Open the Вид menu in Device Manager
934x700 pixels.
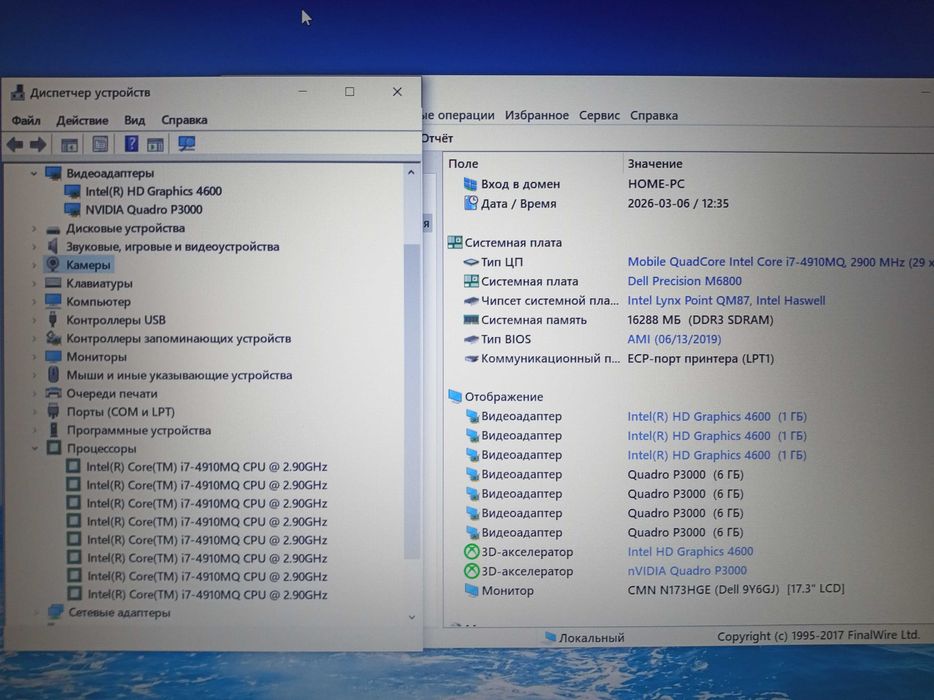click(135, 120)
